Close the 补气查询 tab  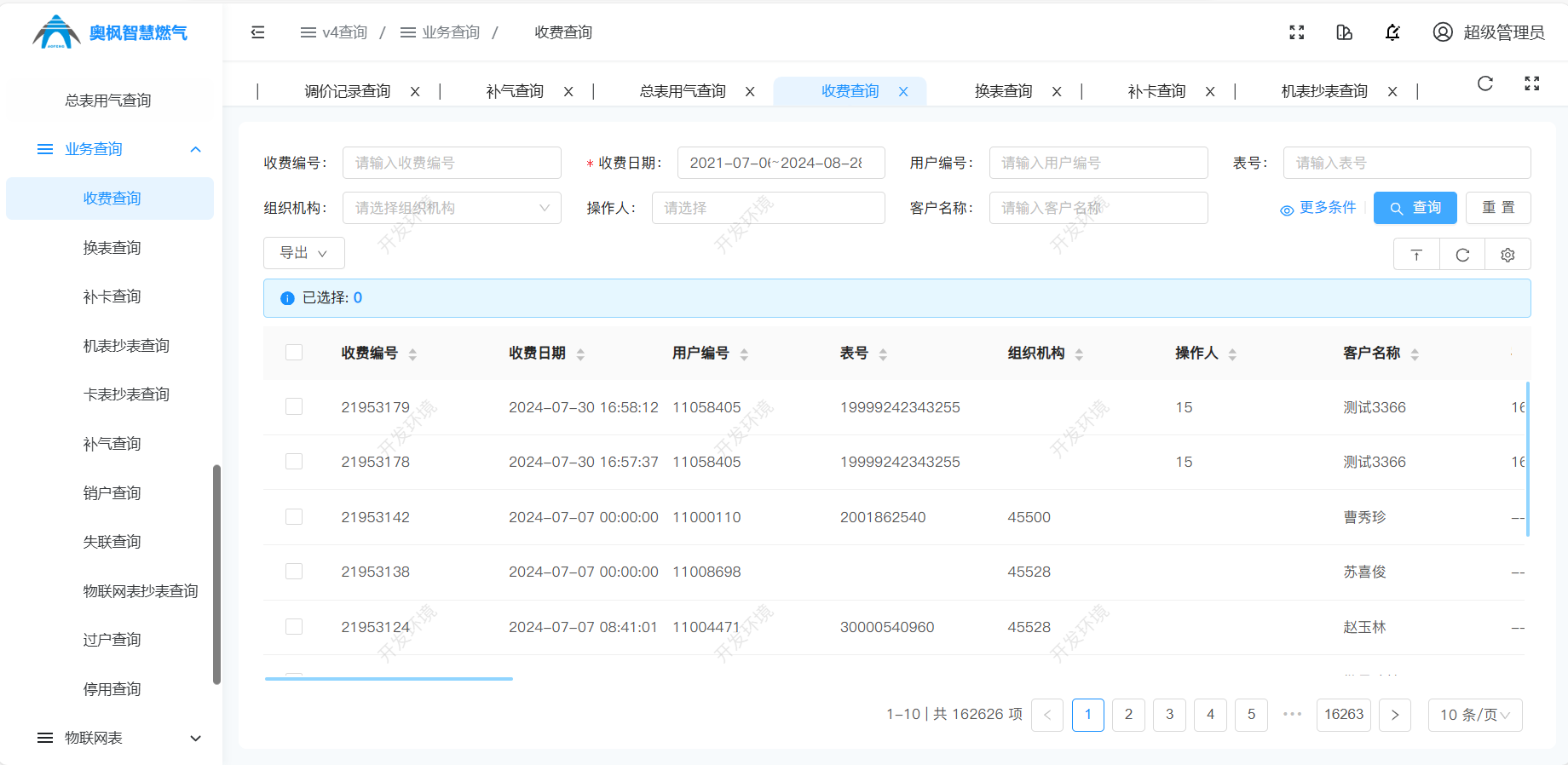point(568,91)
